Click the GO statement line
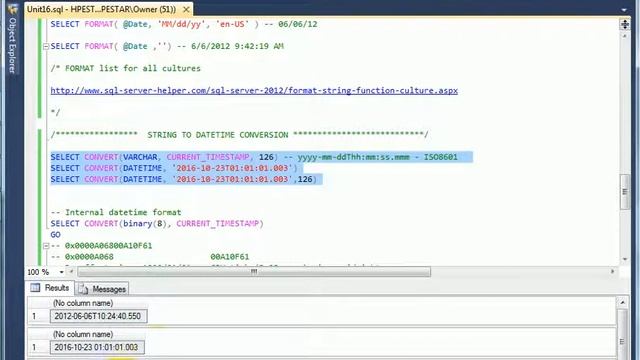Image resolution: width=640 pixels, height=360 pixels. (x=56, y=235)
